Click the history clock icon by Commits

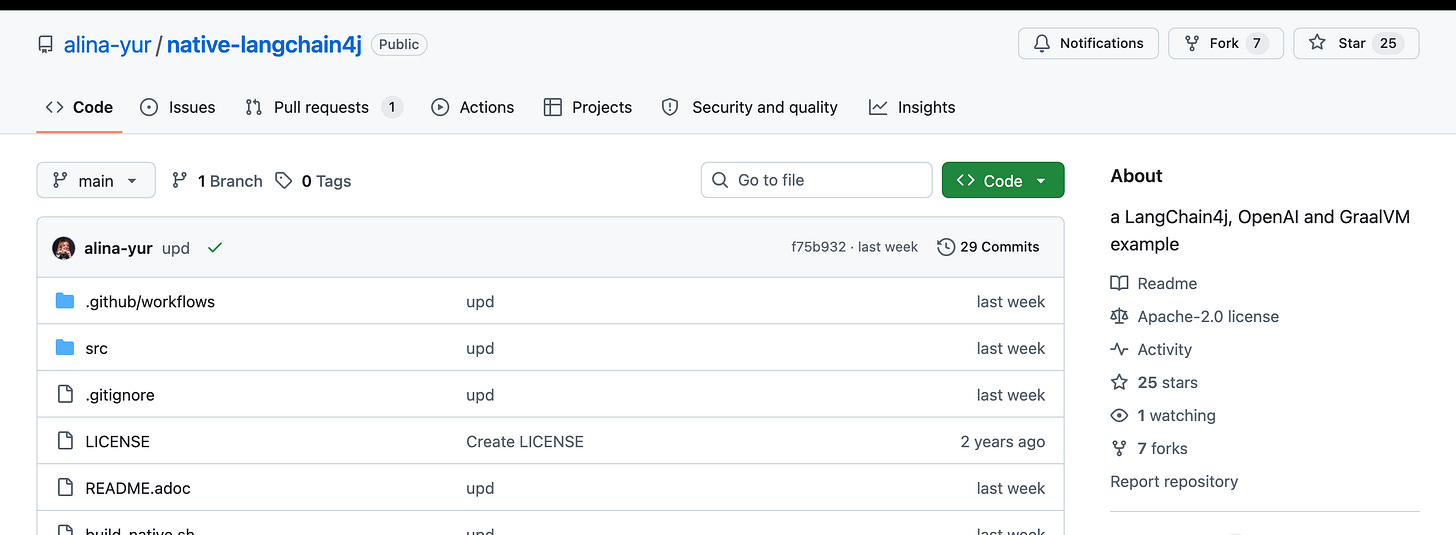click(x=946, y=247)
